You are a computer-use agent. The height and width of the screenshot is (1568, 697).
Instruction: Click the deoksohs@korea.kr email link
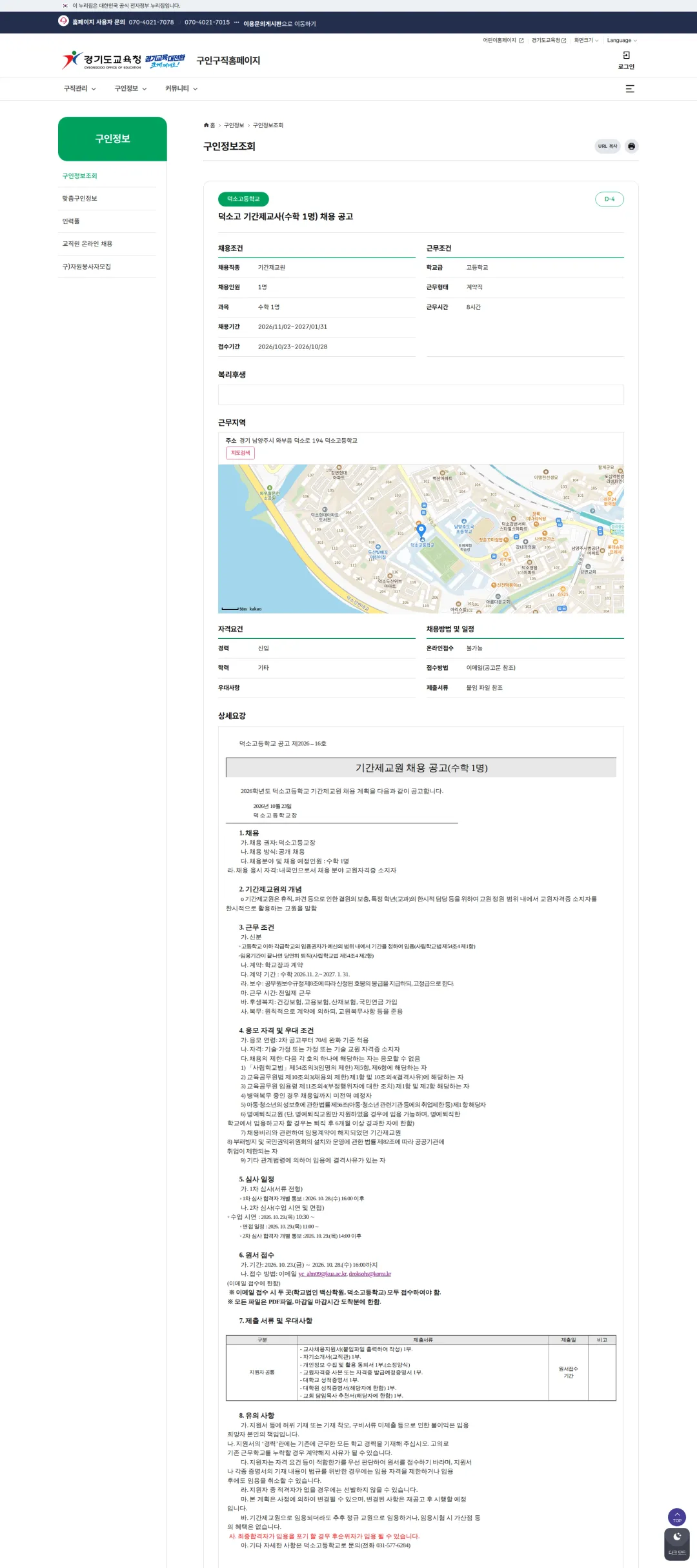(370, 1274)
